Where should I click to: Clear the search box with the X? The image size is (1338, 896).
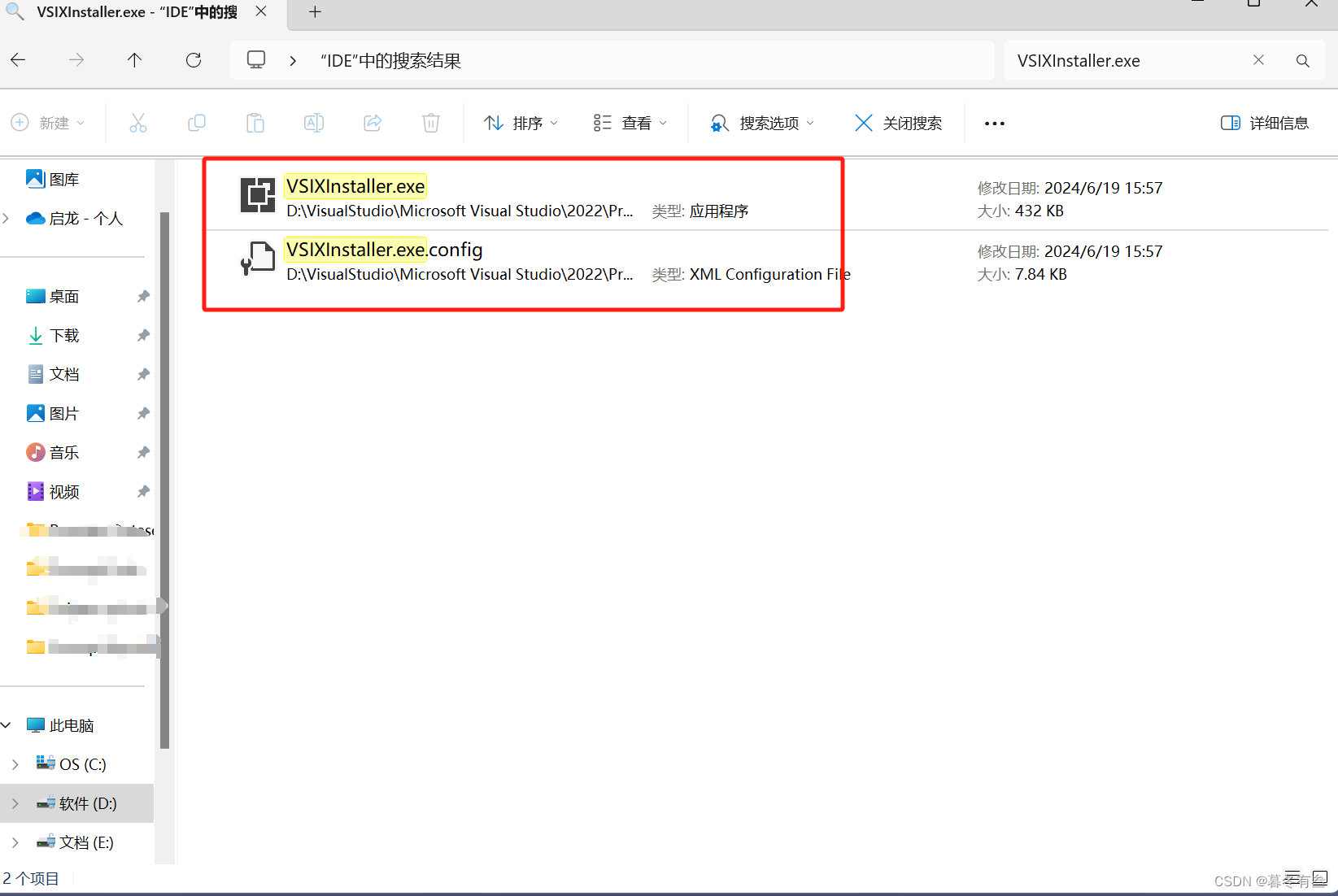[x=1258, y=60]
